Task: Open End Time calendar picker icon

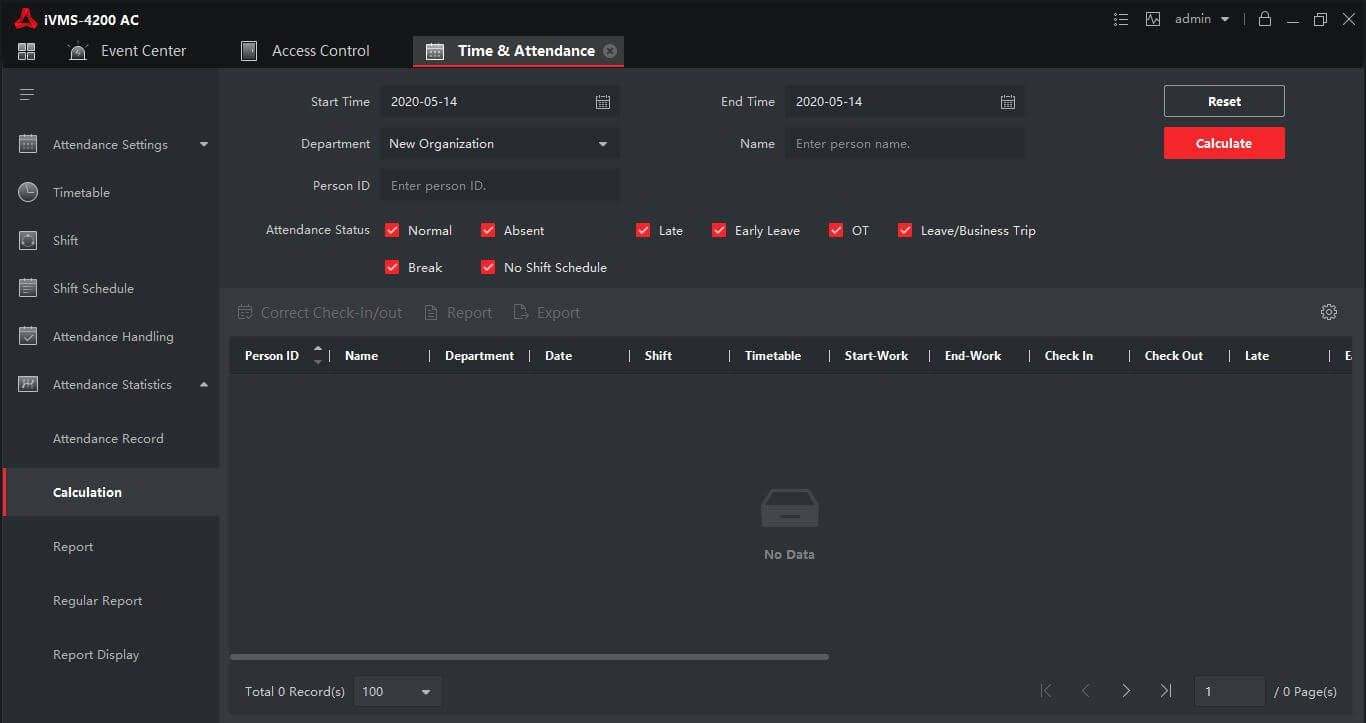Action: (1008, 102)
